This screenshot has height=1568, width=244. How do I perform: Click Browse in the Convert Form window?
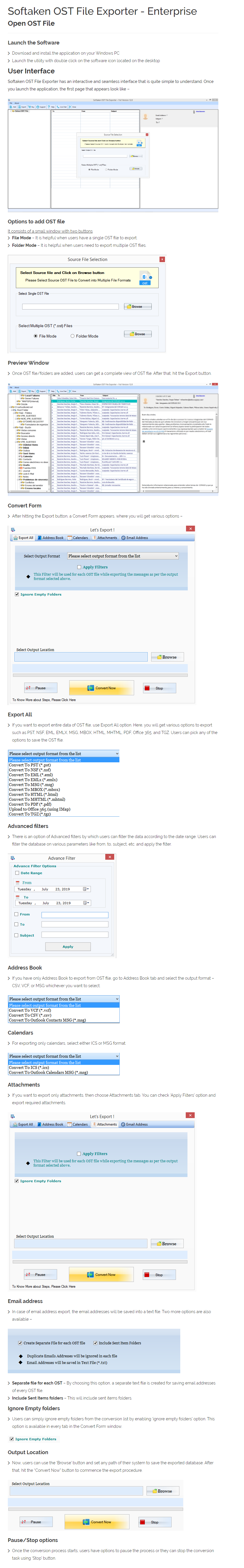tap(167, 657)
